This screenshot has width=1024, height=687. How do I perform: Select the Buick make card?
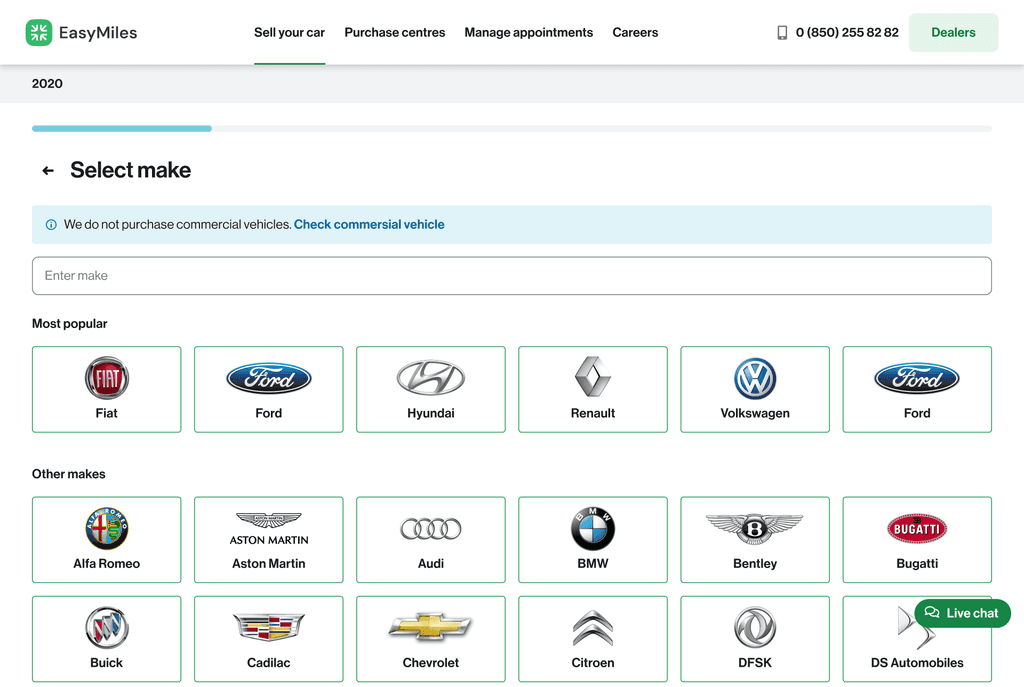(x=106, y=639)
